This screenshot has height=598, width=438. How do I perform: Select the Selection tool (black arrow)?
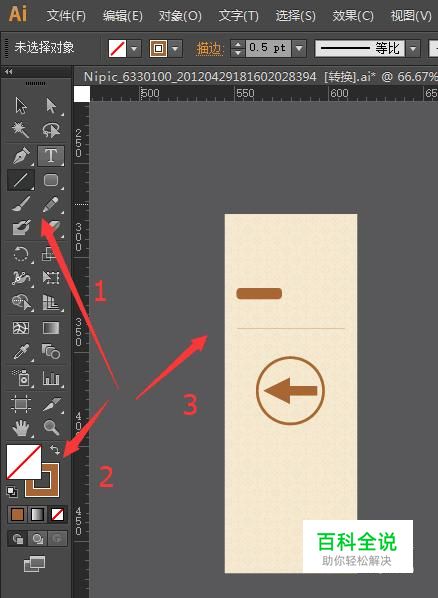(x=21, y=106)
